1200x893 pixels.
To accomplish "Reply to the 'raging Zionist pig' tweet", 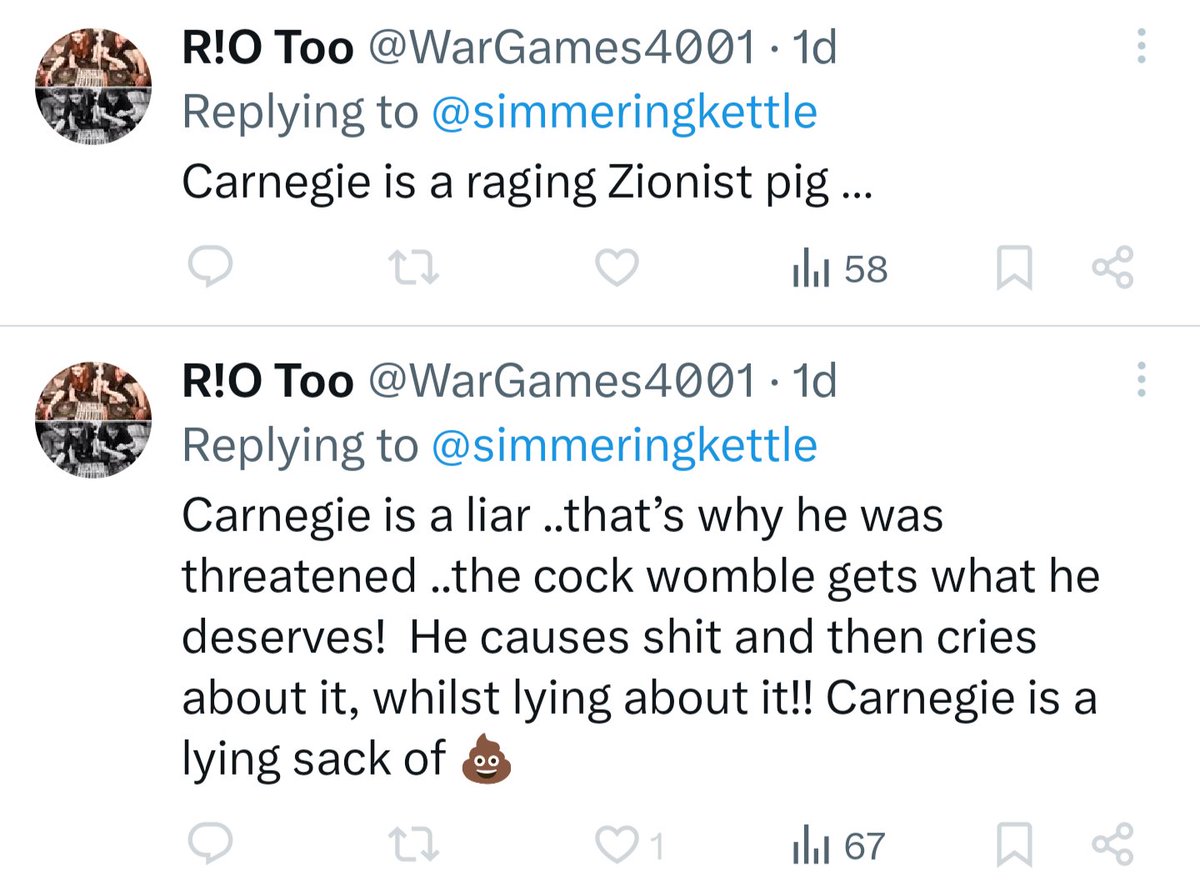I will [x=211, y=268].
